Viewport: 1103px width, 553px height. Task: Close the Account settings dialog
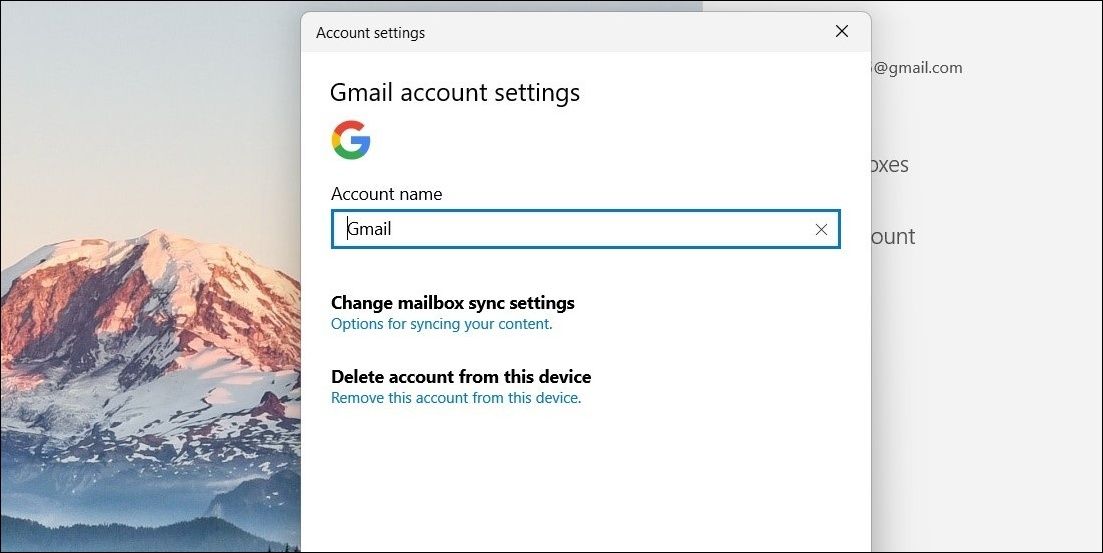tap(841, 31)
